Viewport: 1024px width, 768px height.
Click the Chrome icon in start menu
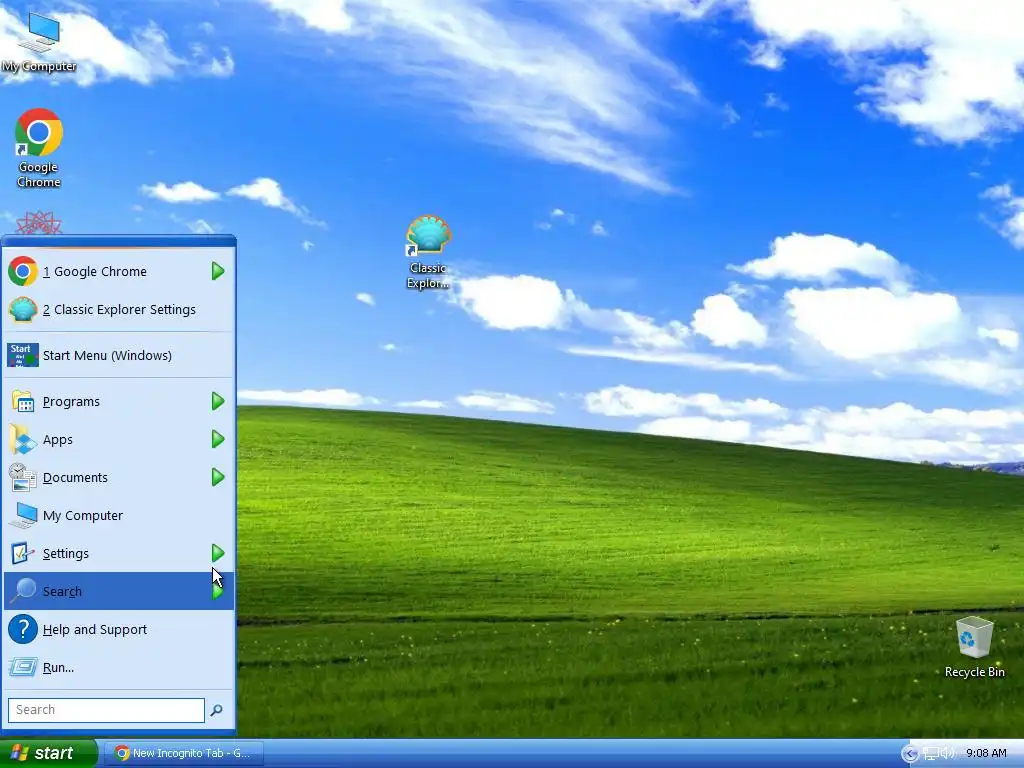23,271
